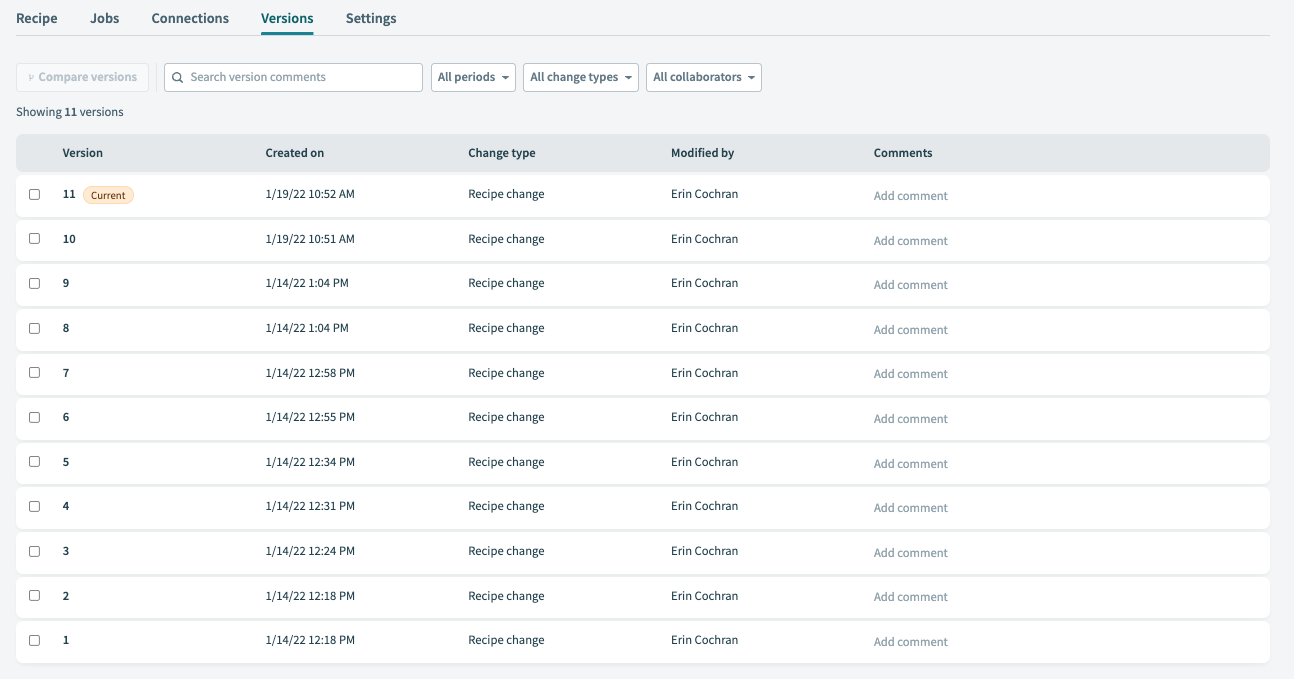Check the box next to version 7
Viewport: 1294px width, 679px height.
click(35, 372)
